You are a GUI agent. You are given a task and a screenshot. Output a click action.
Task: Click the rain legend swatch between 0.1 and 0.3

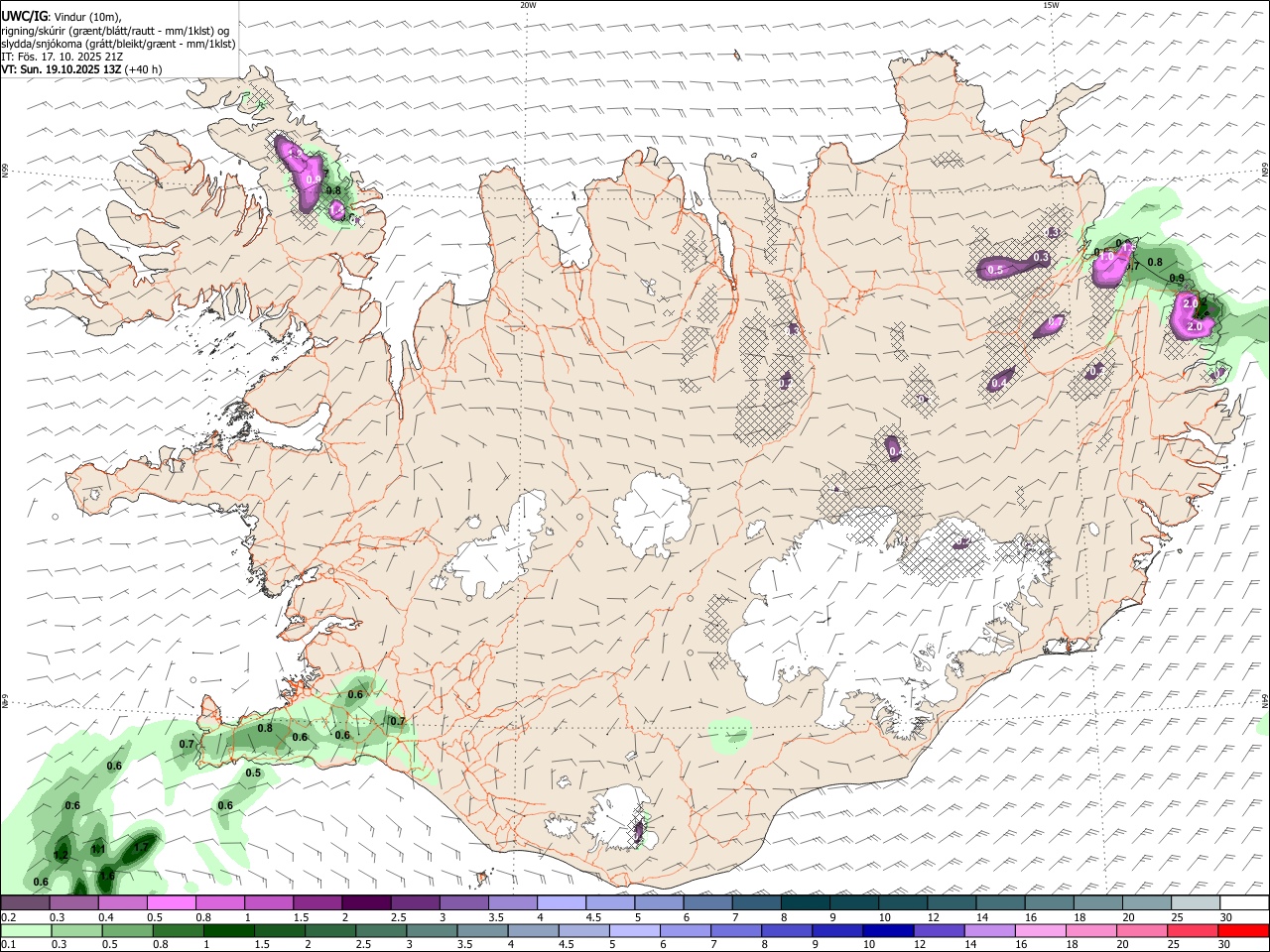point(25,930)
